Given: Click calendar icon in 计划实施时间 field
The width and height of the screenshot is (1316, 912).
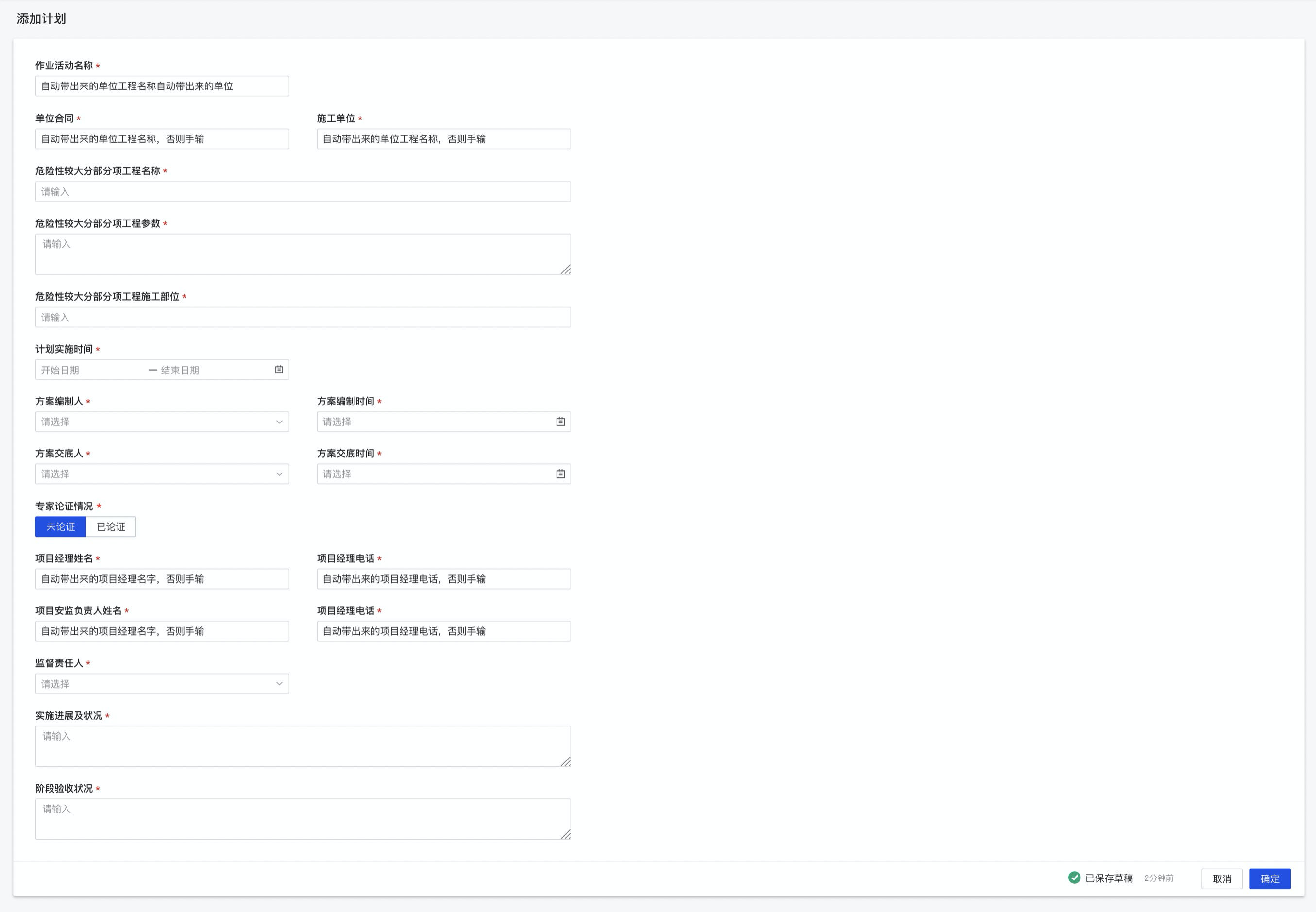Looking at the screenshot, I should point(279,370).
